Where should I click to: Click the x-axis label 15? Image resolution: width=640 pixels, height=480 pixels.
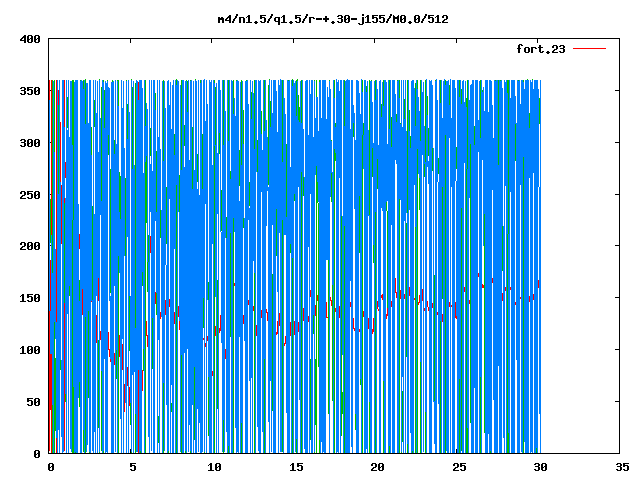coord(296,467)
